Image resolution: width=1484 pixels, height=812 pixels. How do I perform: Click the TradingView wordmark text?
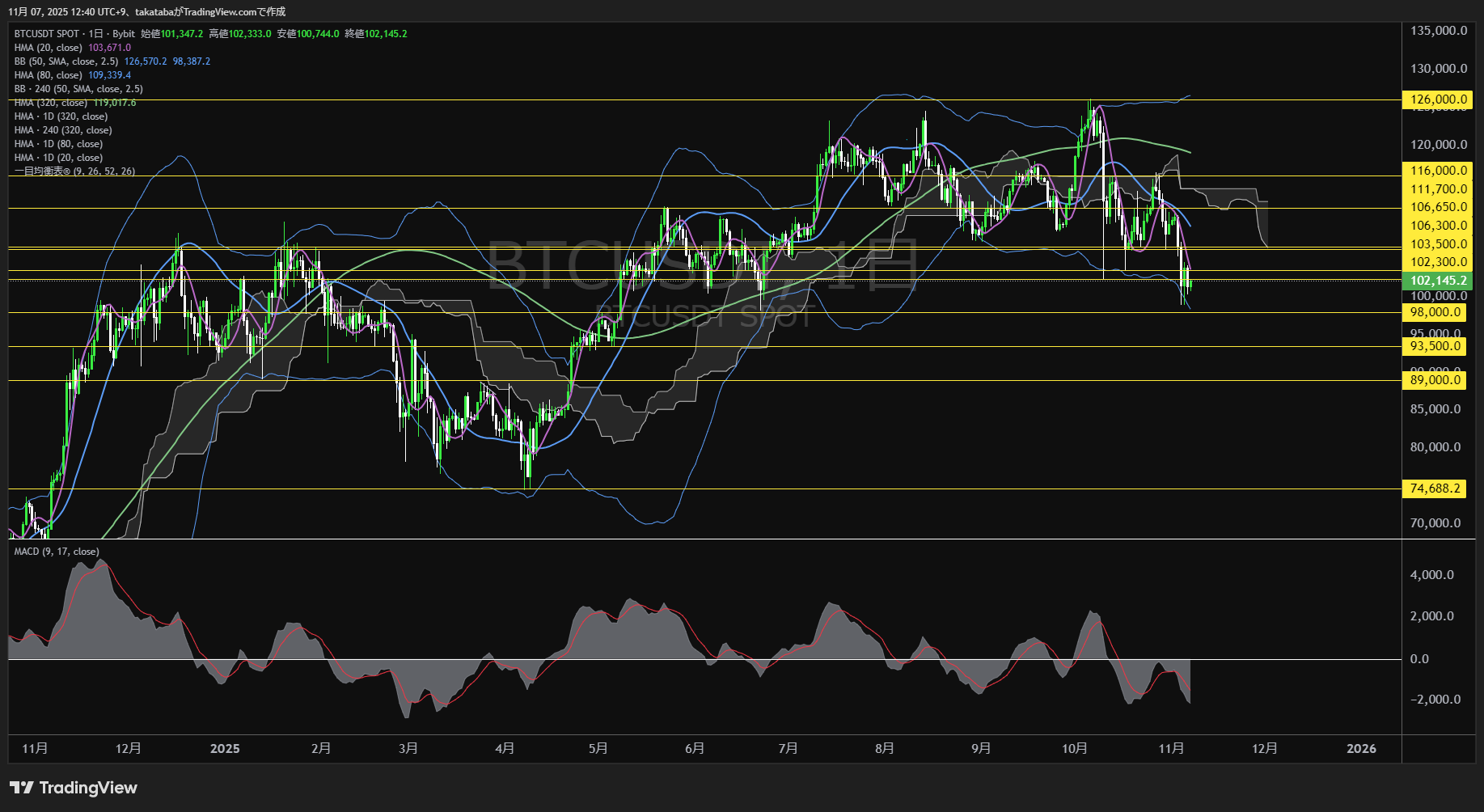(x=88, y=788)
